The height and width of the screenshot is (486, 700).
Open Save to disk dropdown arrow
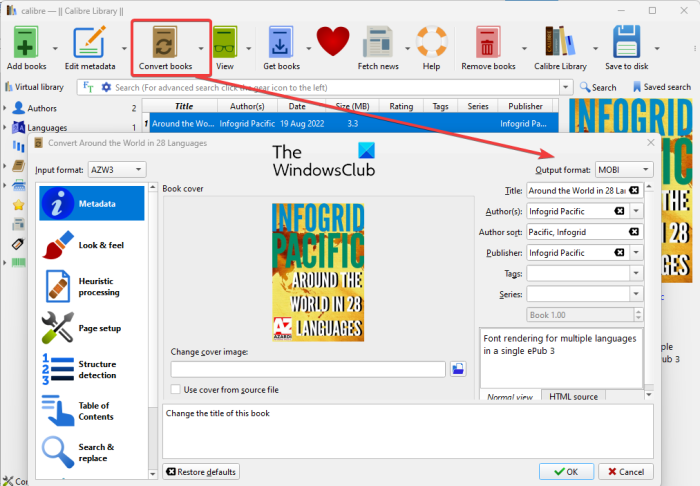pos(657,48)
